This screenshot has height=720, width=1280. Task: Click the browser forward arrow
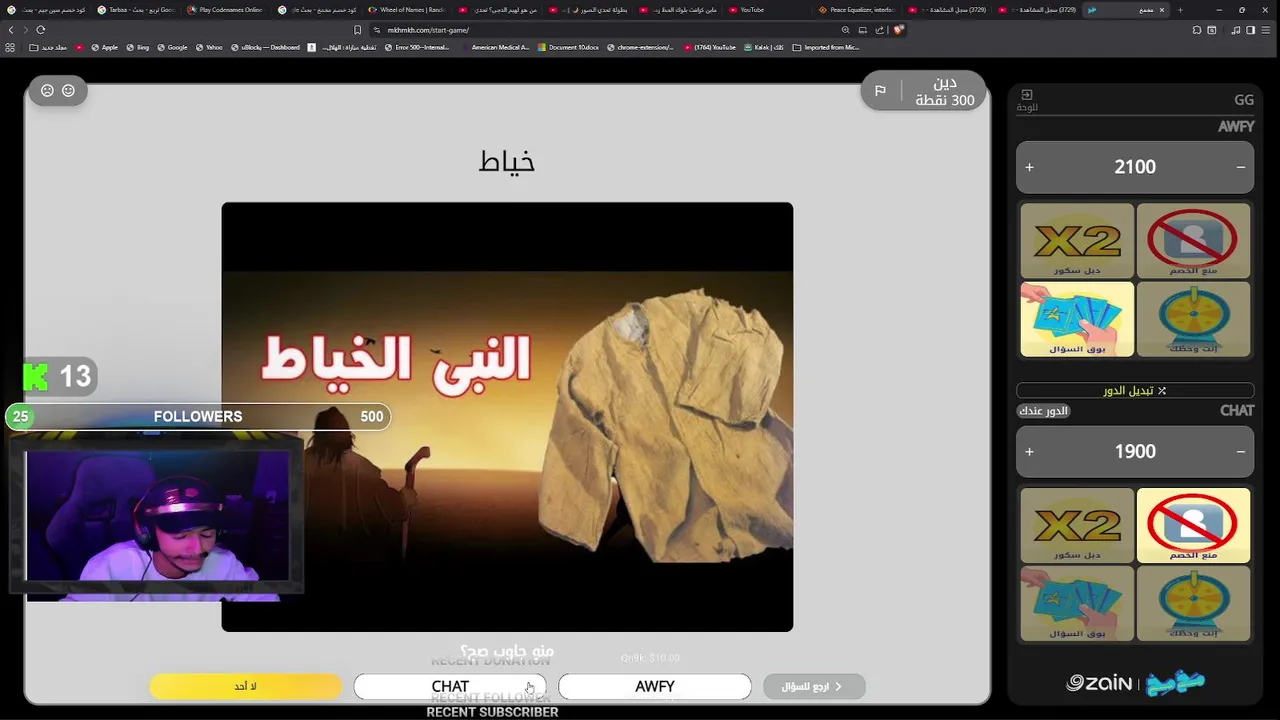coord(26,30)
